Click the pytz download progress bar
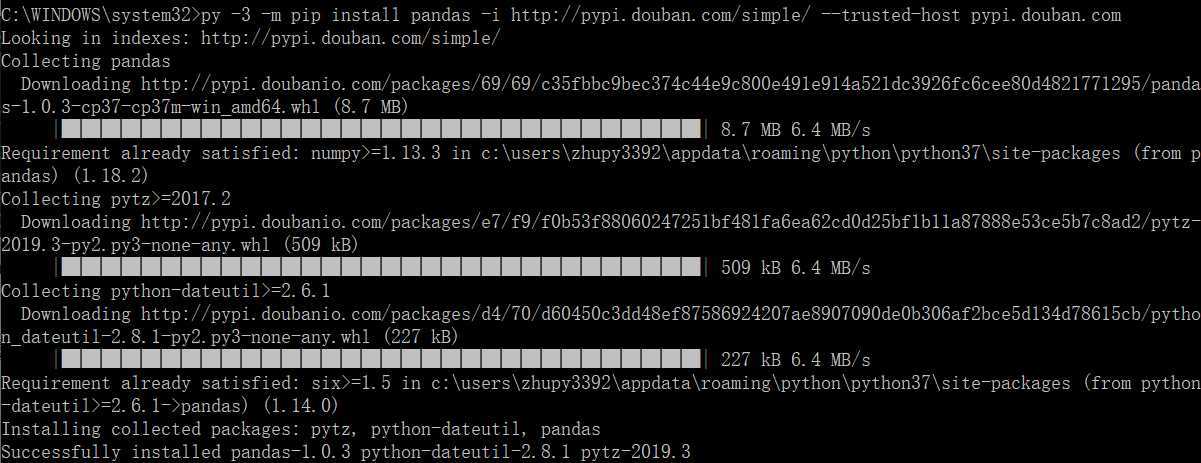The image size is (1201, 463). point(382,268)
